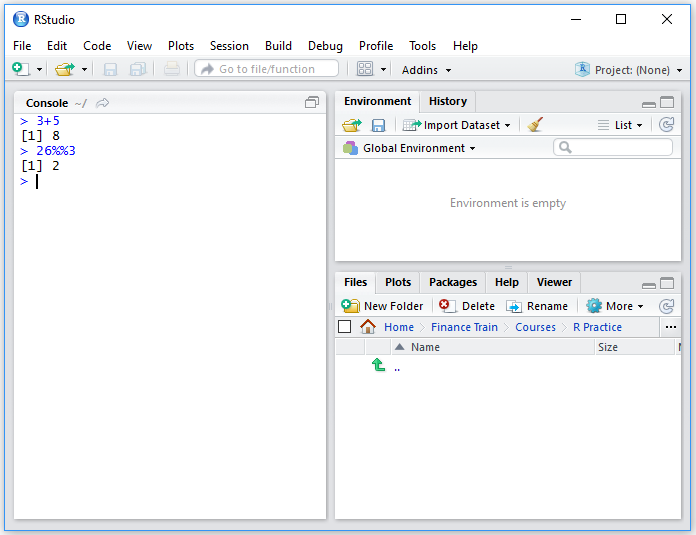Image resolution: width=696 pixels, height=535 pixels.
Task: Go to parent directory '..' link
Action: pos(397,369)
